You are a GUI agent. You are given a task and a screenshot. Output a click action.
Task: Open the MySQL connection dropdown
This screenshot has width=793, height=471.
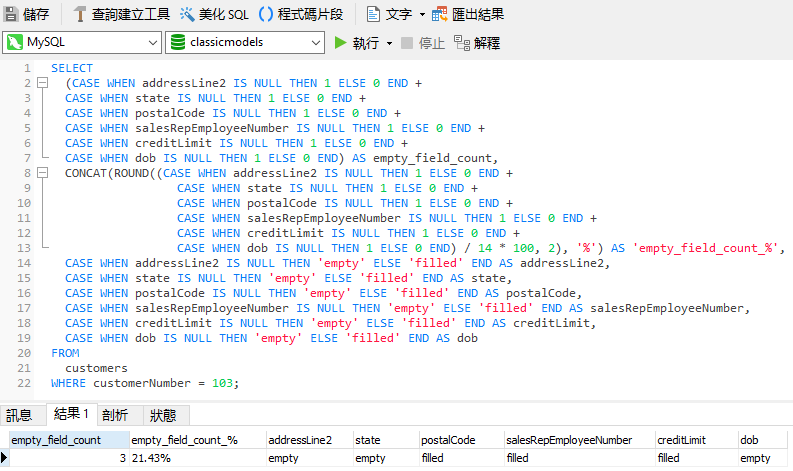[x=152, y=43]
